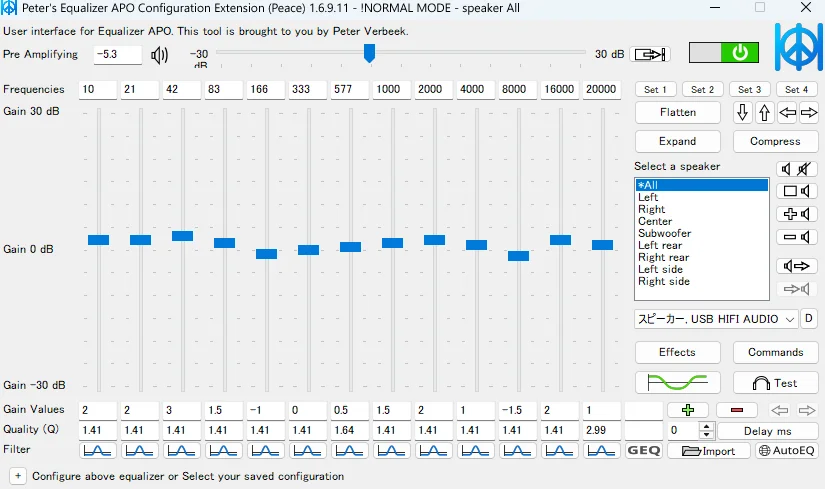
Task: Open the audio device dropdown
Action: [716, 319]
